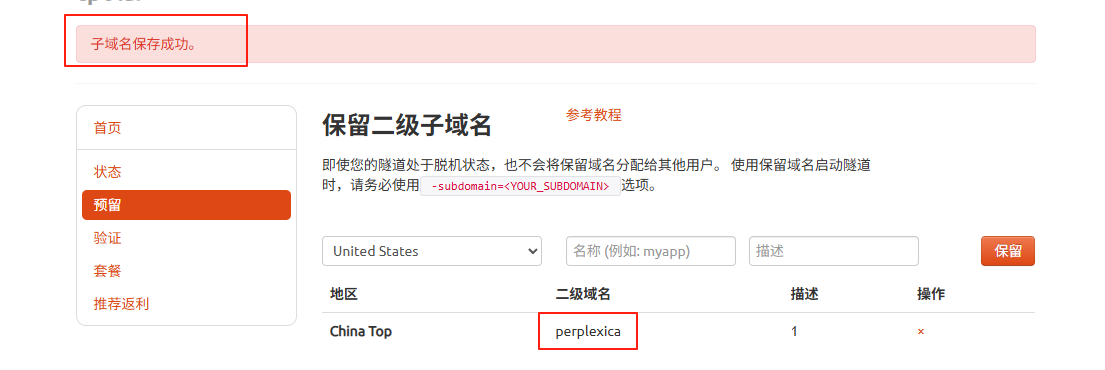Click the perplexica subdomain entry
This screenshot has height=370, width=1105.
[x=588, y=331]
